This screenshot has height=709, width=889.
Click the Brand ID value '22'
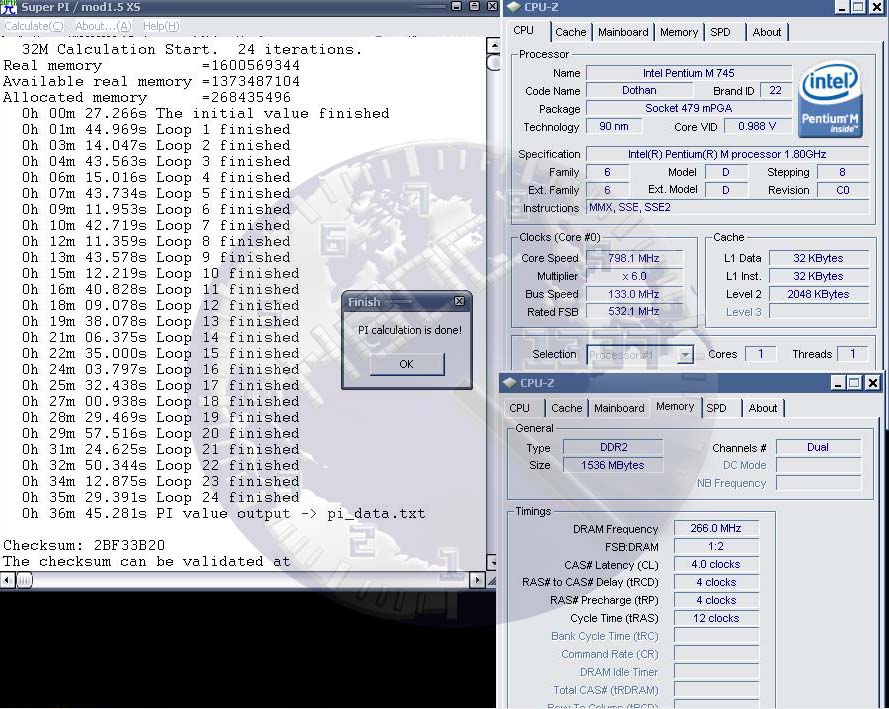[x=775, y=90]
